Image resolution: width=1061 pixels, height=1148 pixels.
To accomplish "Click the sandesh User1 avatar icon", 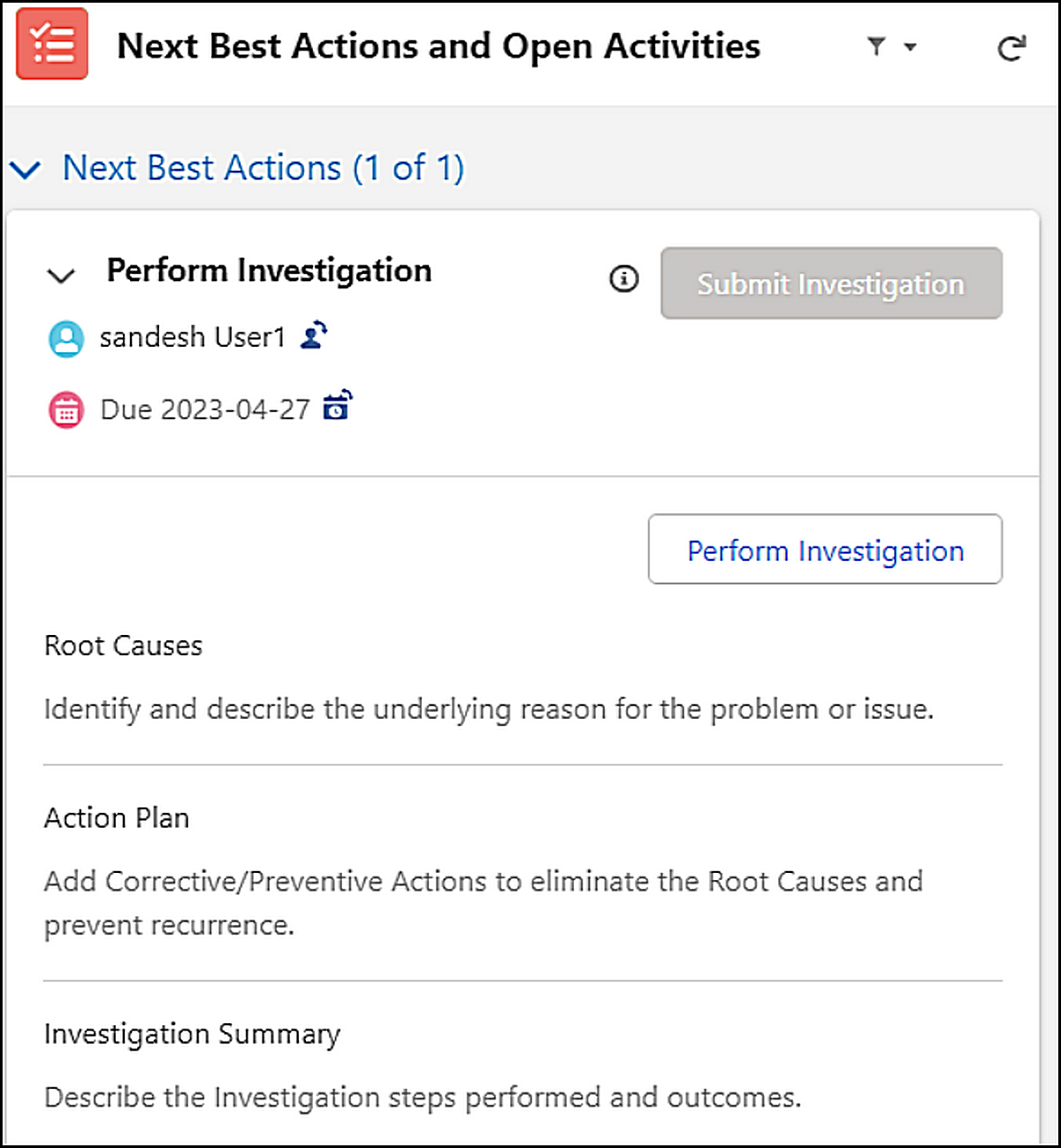I will (x=66, y=339).
